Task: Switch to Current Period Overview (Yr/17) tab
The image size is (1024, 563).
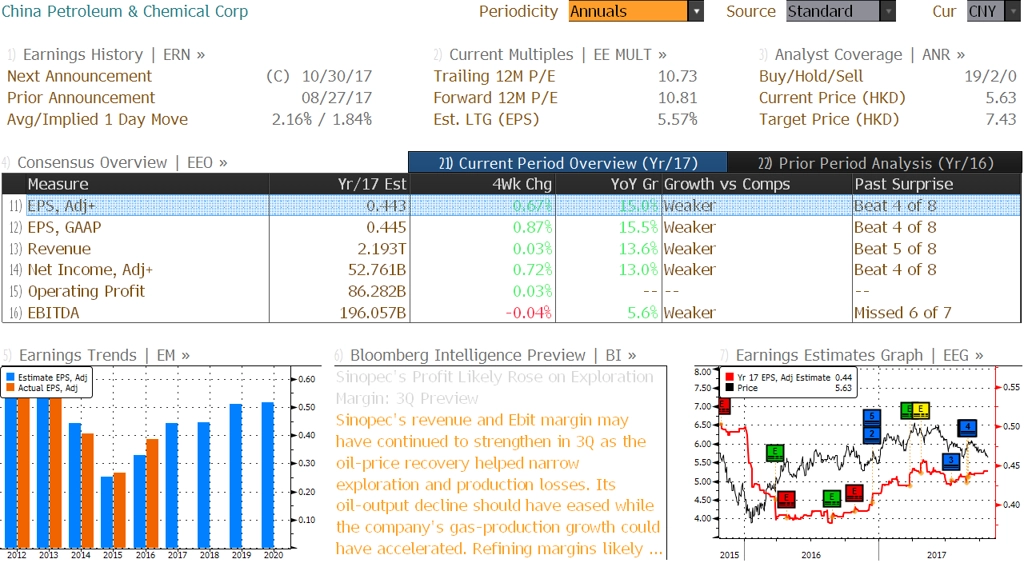Action: [568, 163]
